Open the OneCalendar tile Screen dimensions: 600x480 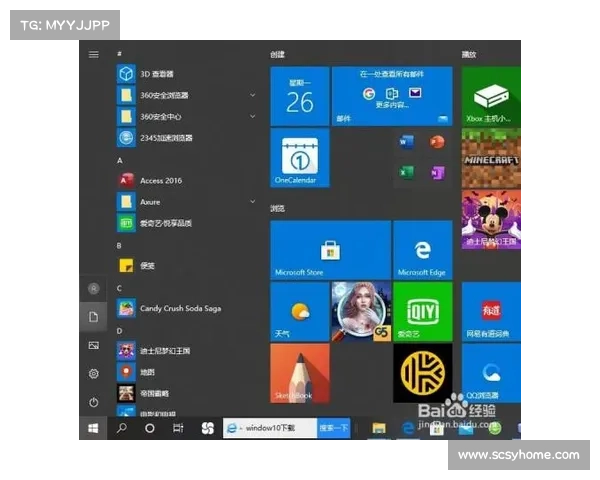300,158
